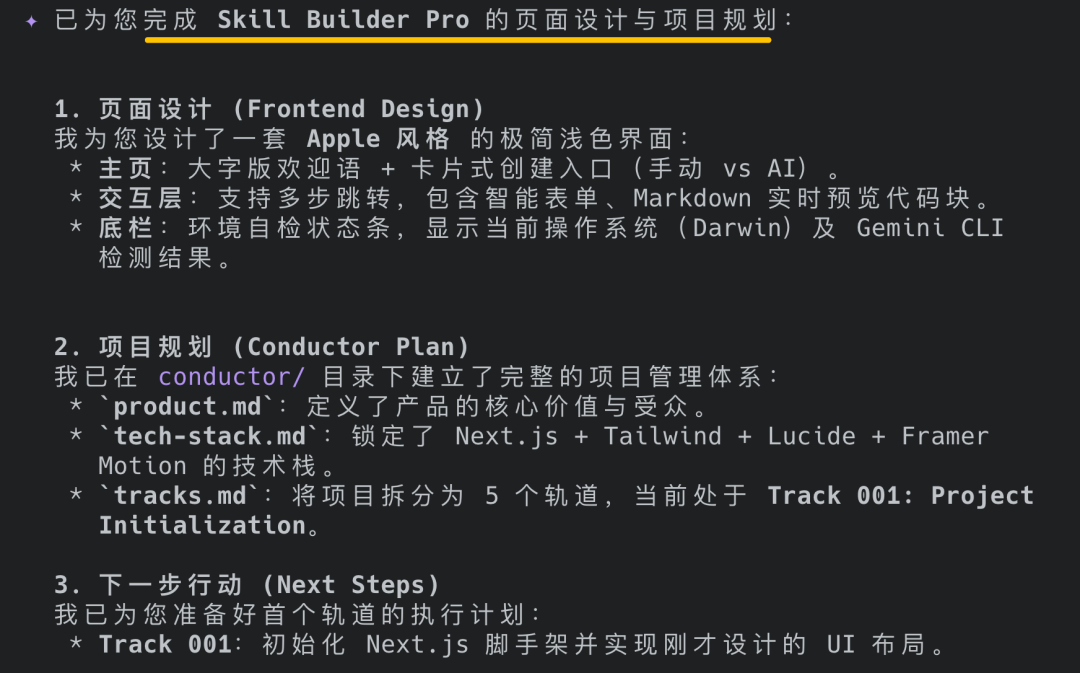
Task: Click the asterisk bullet before 主页
Action: coord(76,169)
